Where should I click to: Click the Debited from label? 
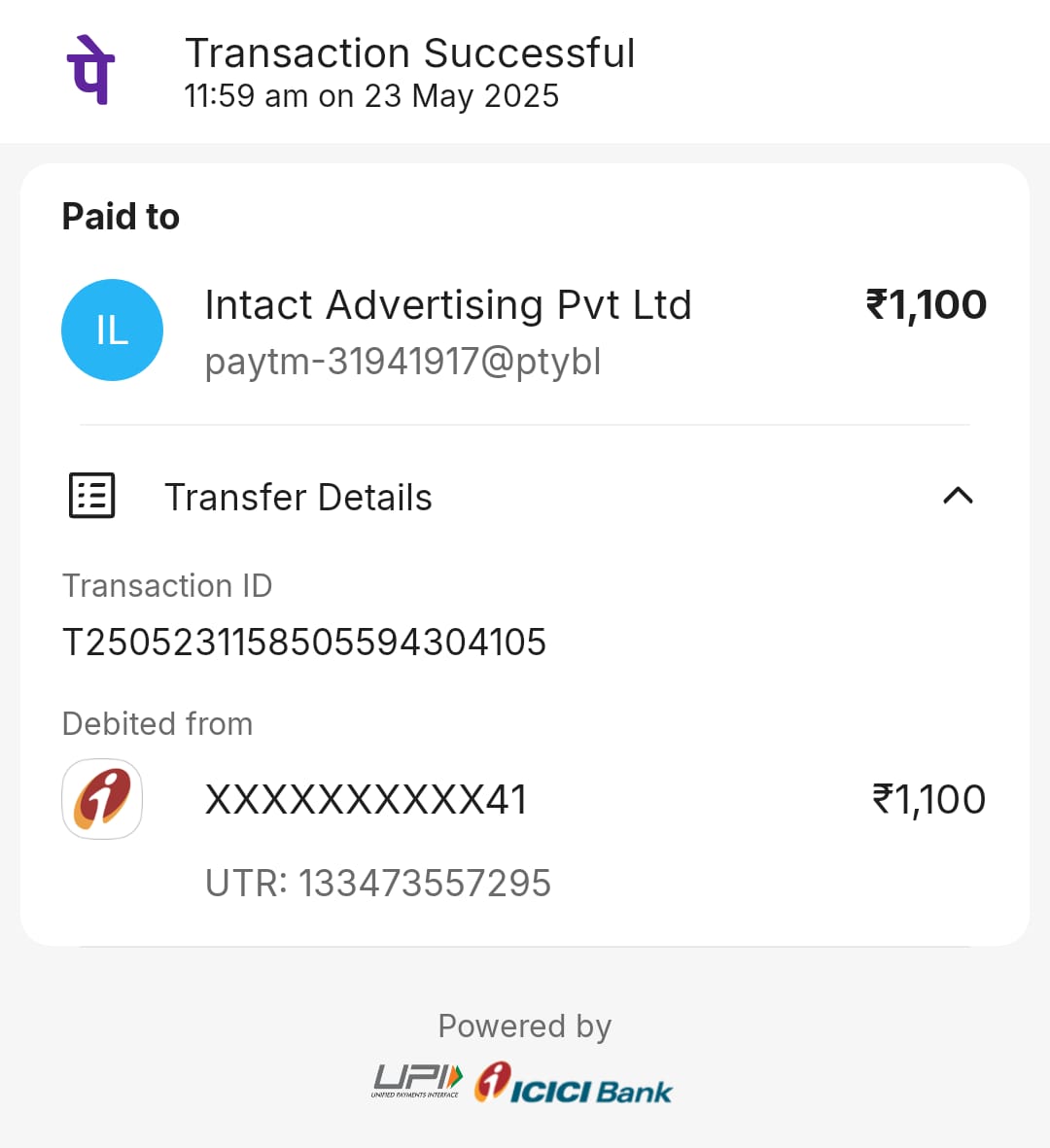point(157,724)
